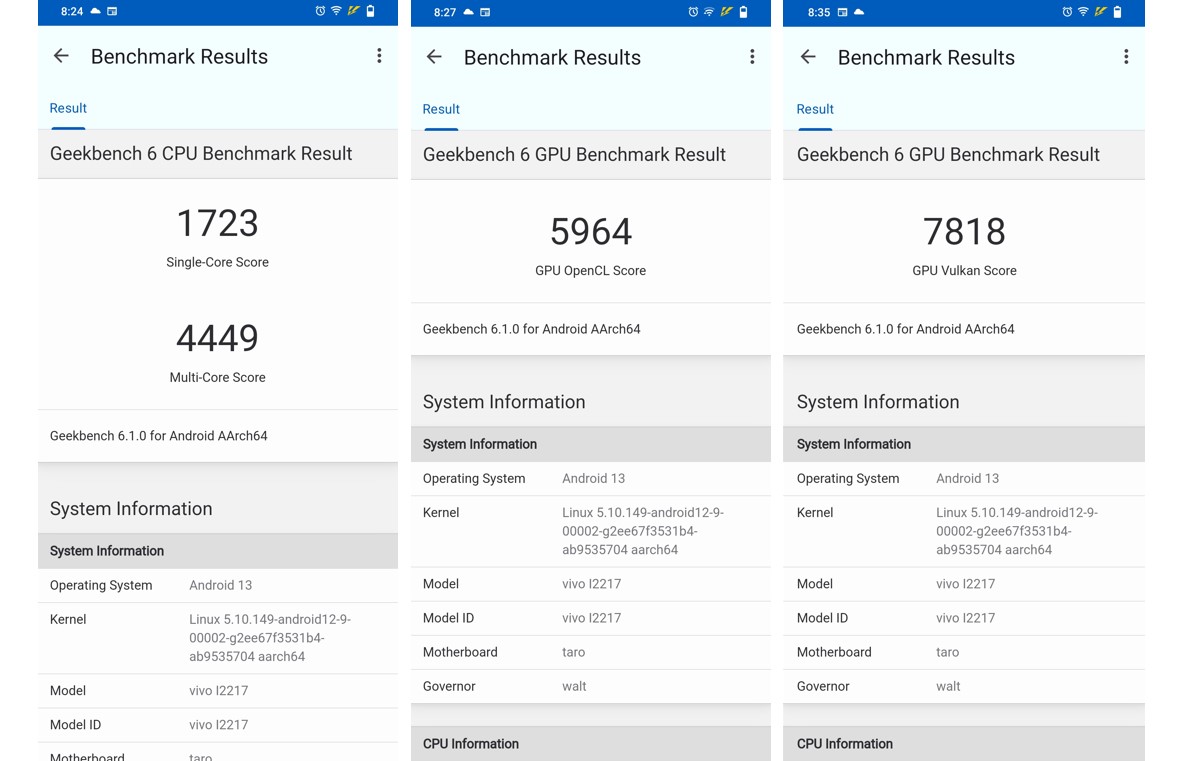
Task: Tap Android 13 value on OpenCL screen
Action: coord(593,478)
